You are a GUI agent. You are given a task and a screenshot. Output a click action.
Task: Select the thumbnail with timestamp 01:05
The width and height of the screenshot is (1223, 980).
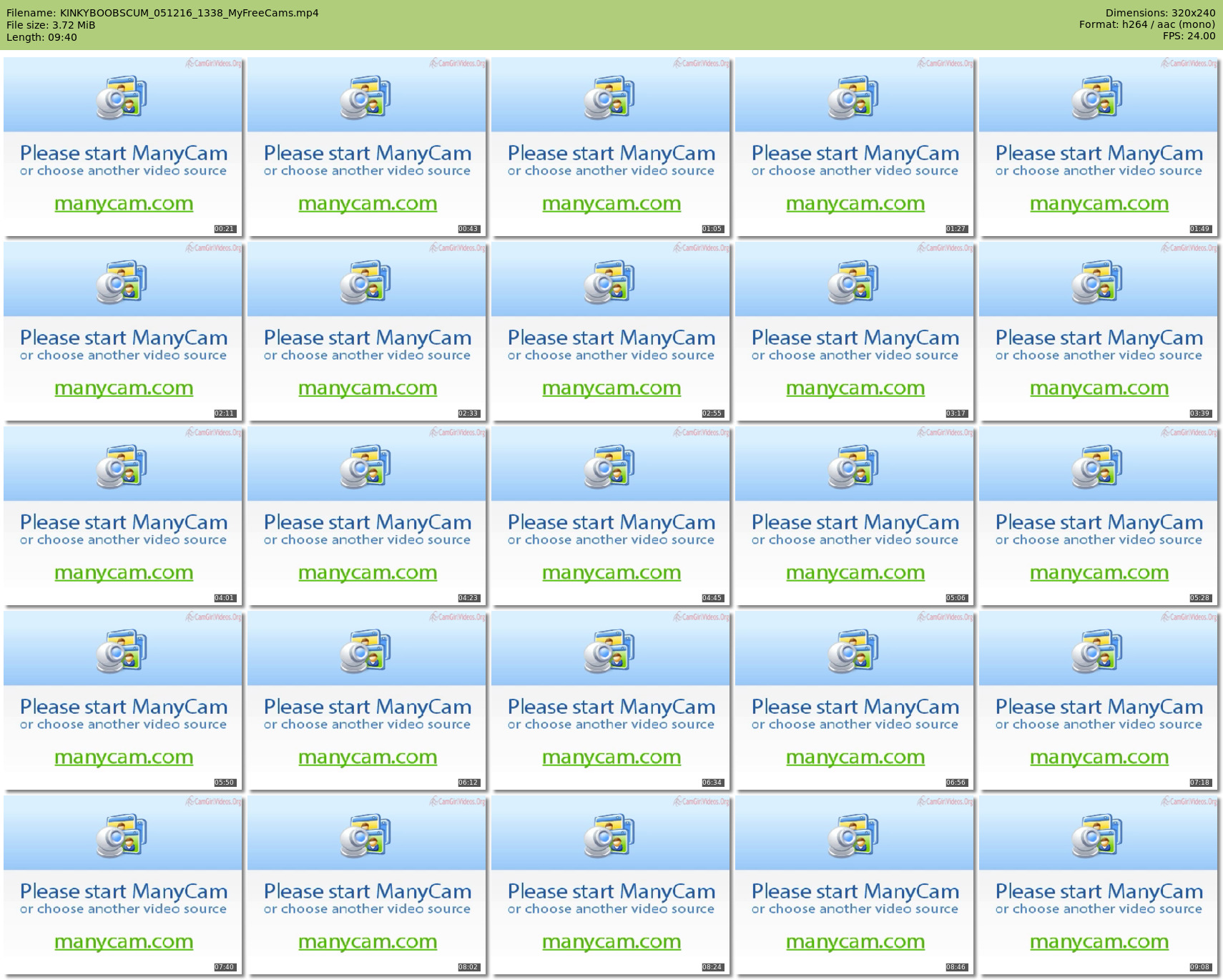click(611, 147)
